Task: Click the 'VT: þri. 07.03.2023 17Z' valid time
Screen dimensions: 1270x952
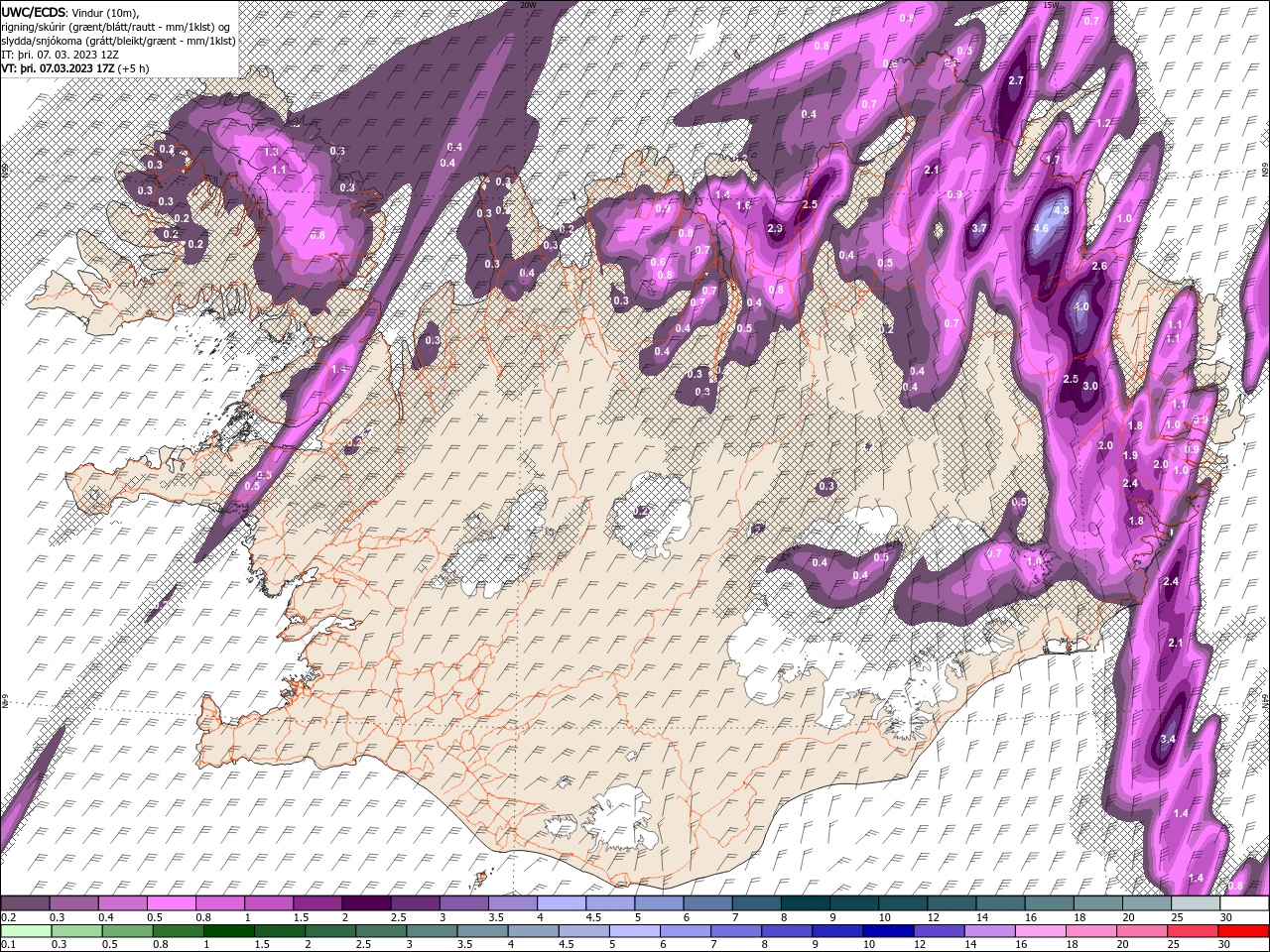Action: (x=58, y=68)
